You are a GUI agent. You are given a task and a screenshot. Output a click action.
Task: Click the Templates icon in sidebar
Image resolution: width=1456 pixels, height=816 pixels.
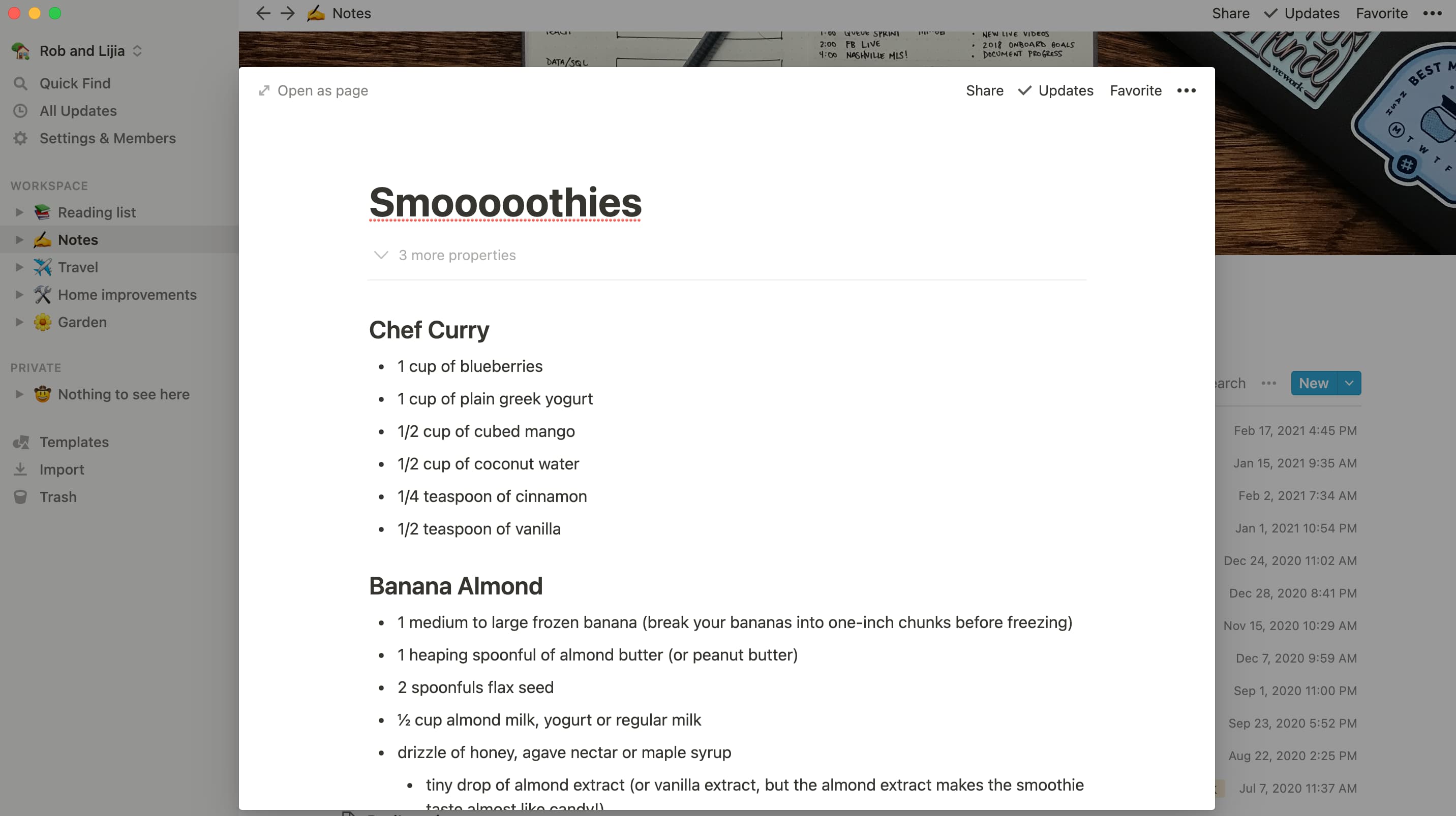coord(21,441)
